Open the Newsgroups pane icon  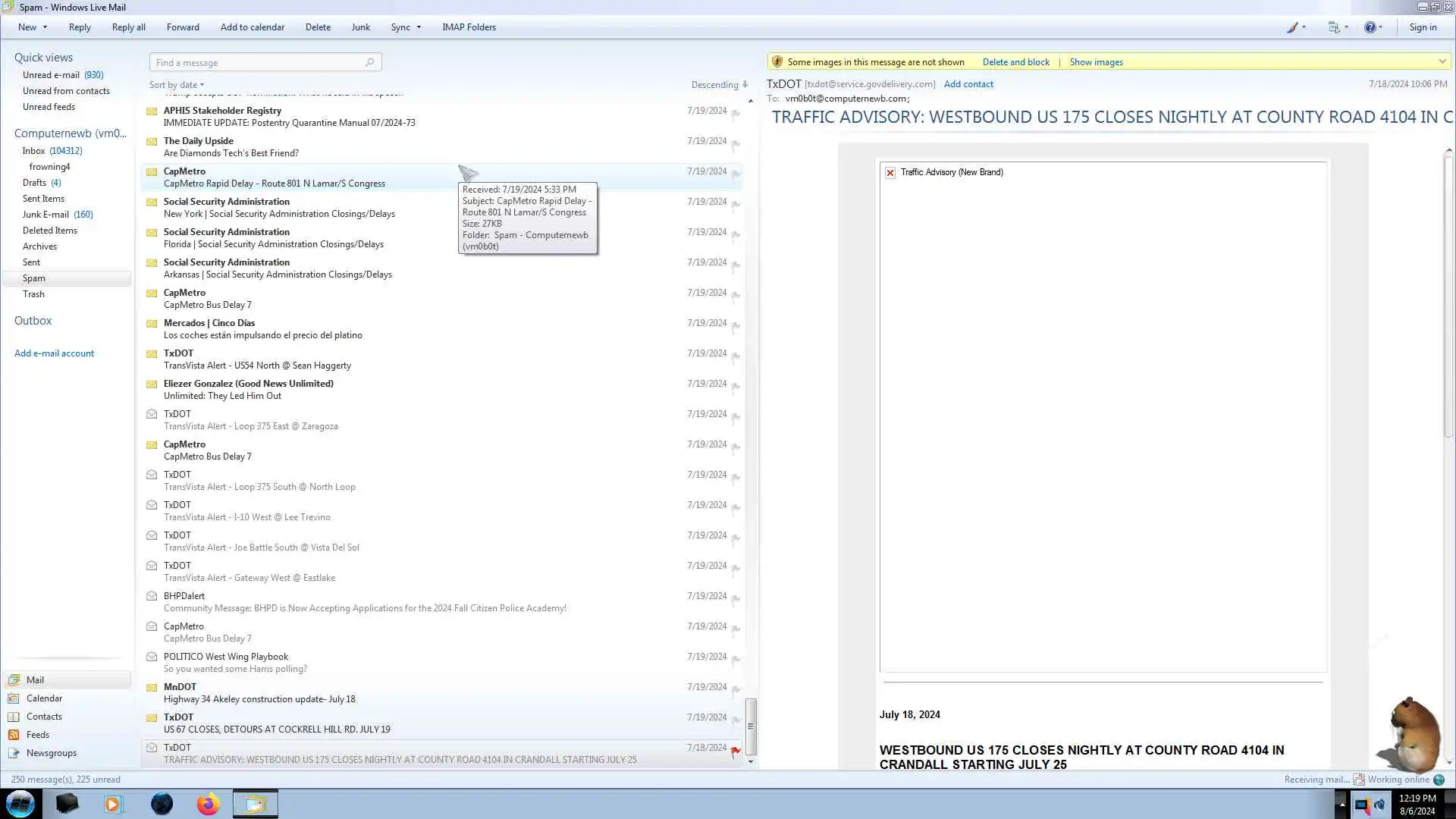point(13,753)
